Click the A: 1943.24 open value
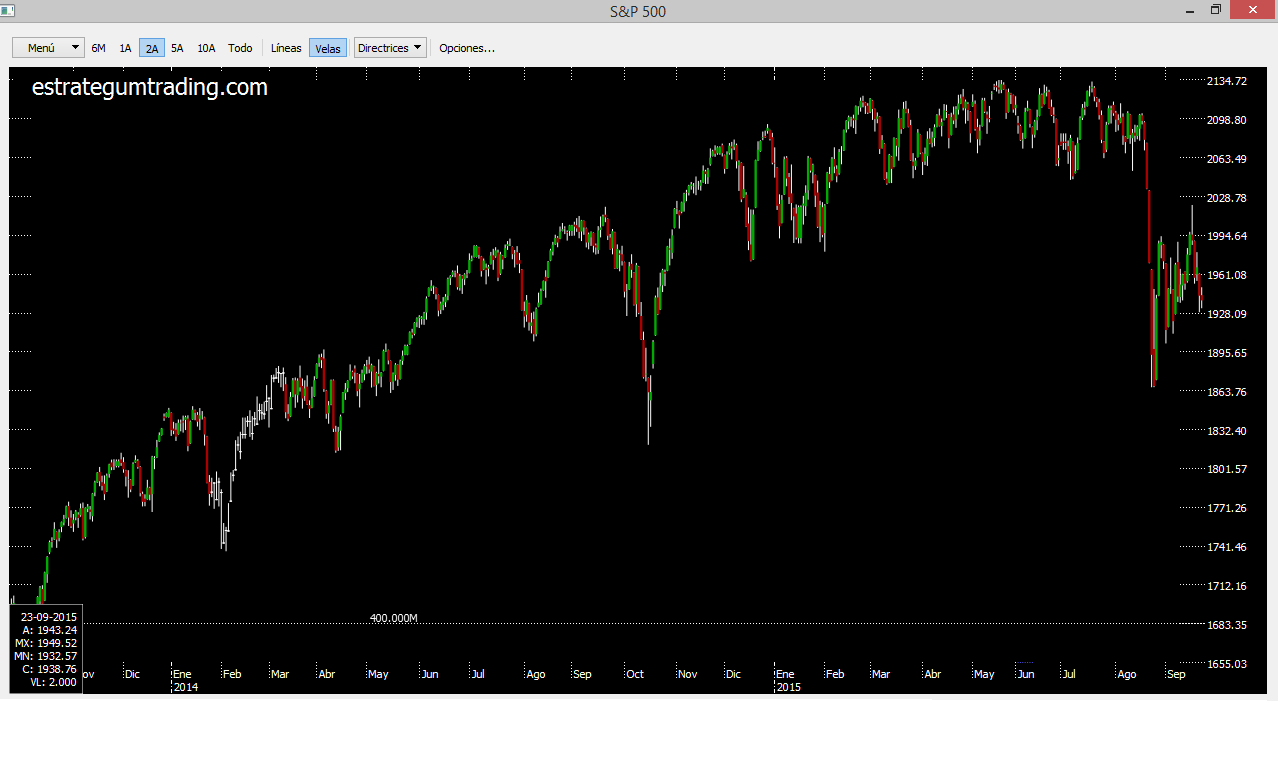Screen dimensions: 1280x768 click(49, 630)
